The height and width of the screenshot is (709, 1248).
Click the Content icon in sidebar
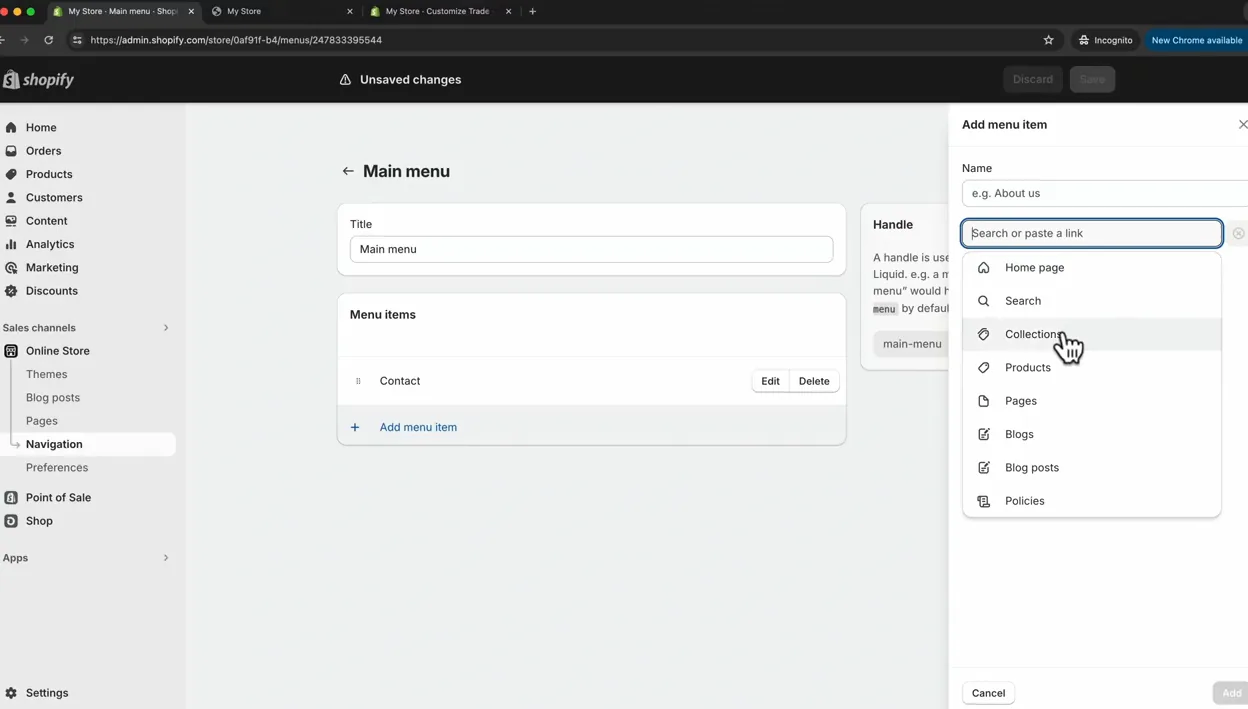(11, 221)
